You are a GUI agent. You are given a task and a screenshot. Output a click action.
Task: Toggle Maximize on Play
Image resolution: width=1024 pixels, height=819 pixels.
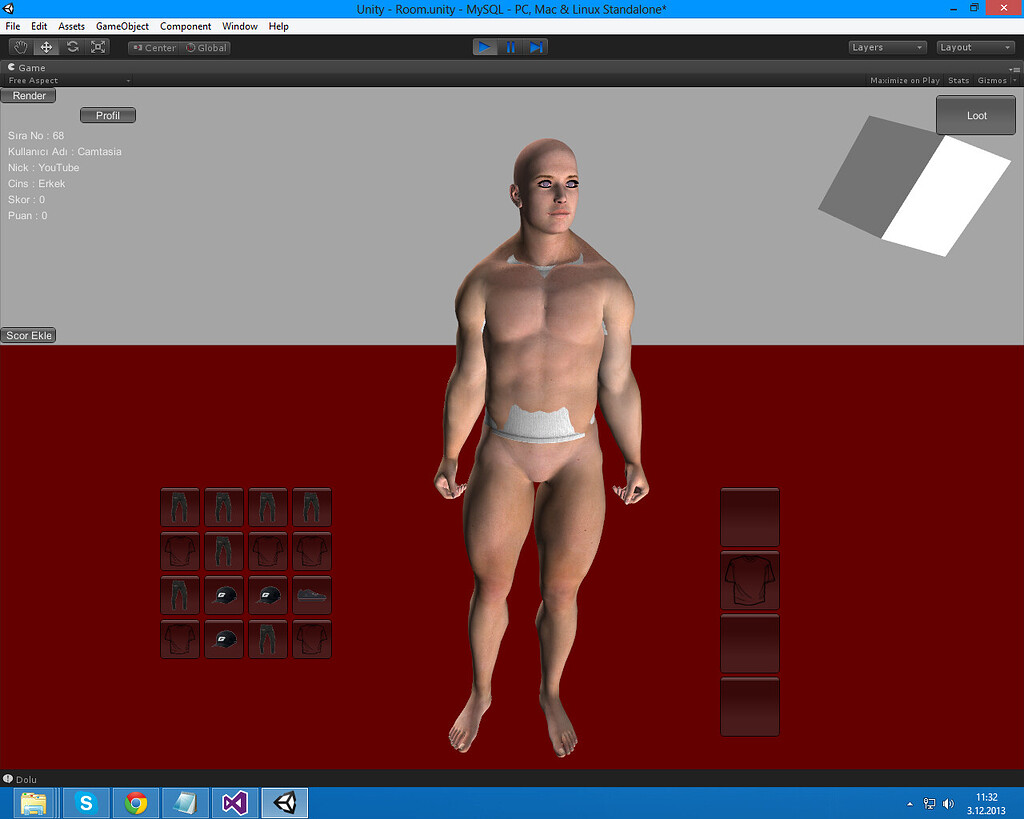(904, 80)
